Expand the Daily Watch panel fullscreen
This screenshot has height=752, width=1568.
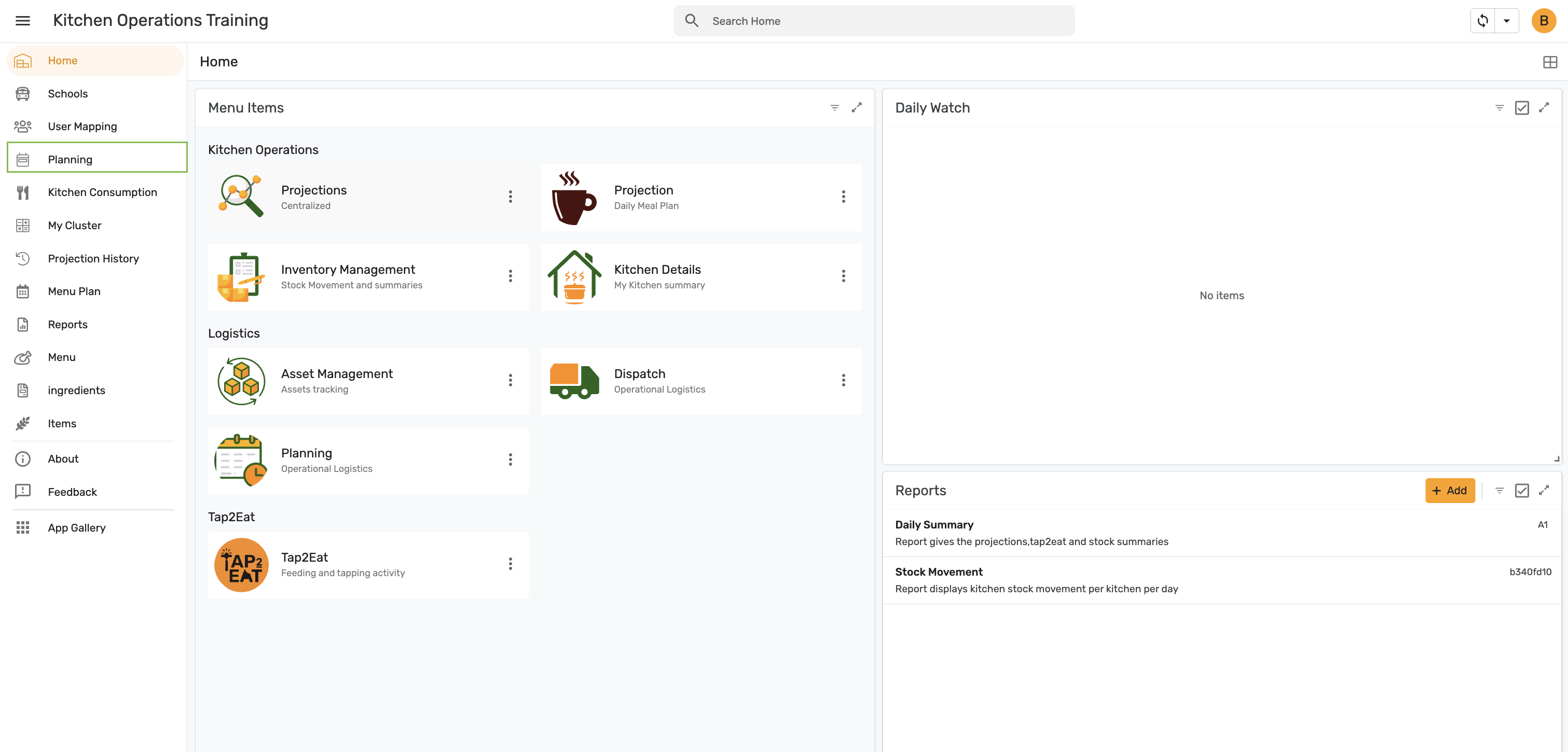click(1544, 108)
